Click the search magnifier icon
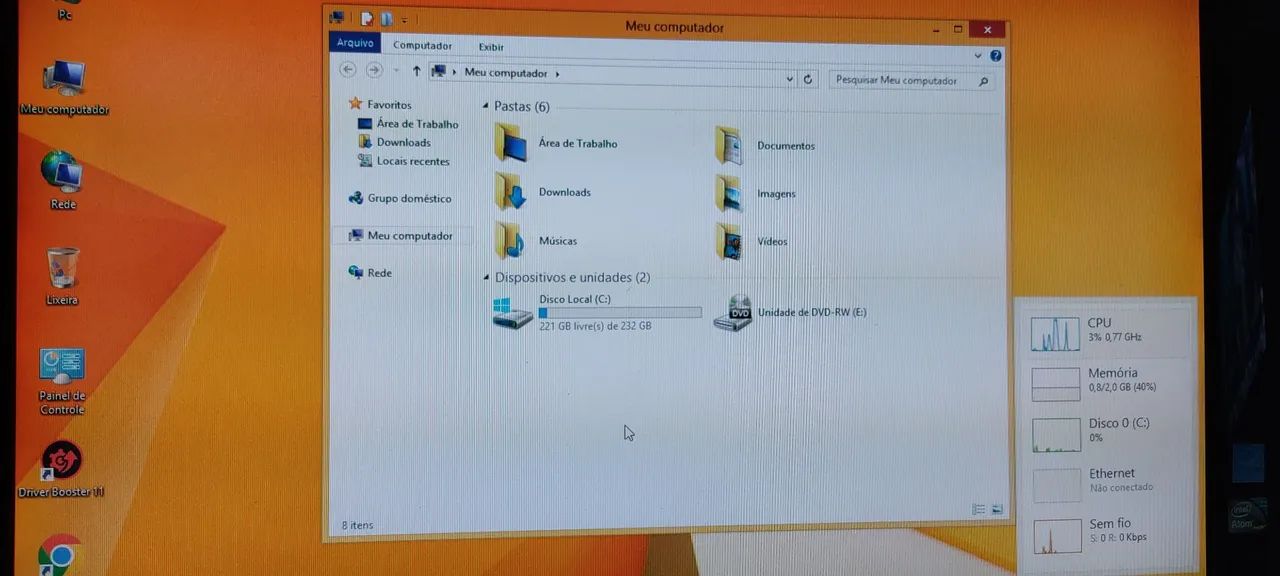This screenshot has height=576, width=1280. click(983, 81)
